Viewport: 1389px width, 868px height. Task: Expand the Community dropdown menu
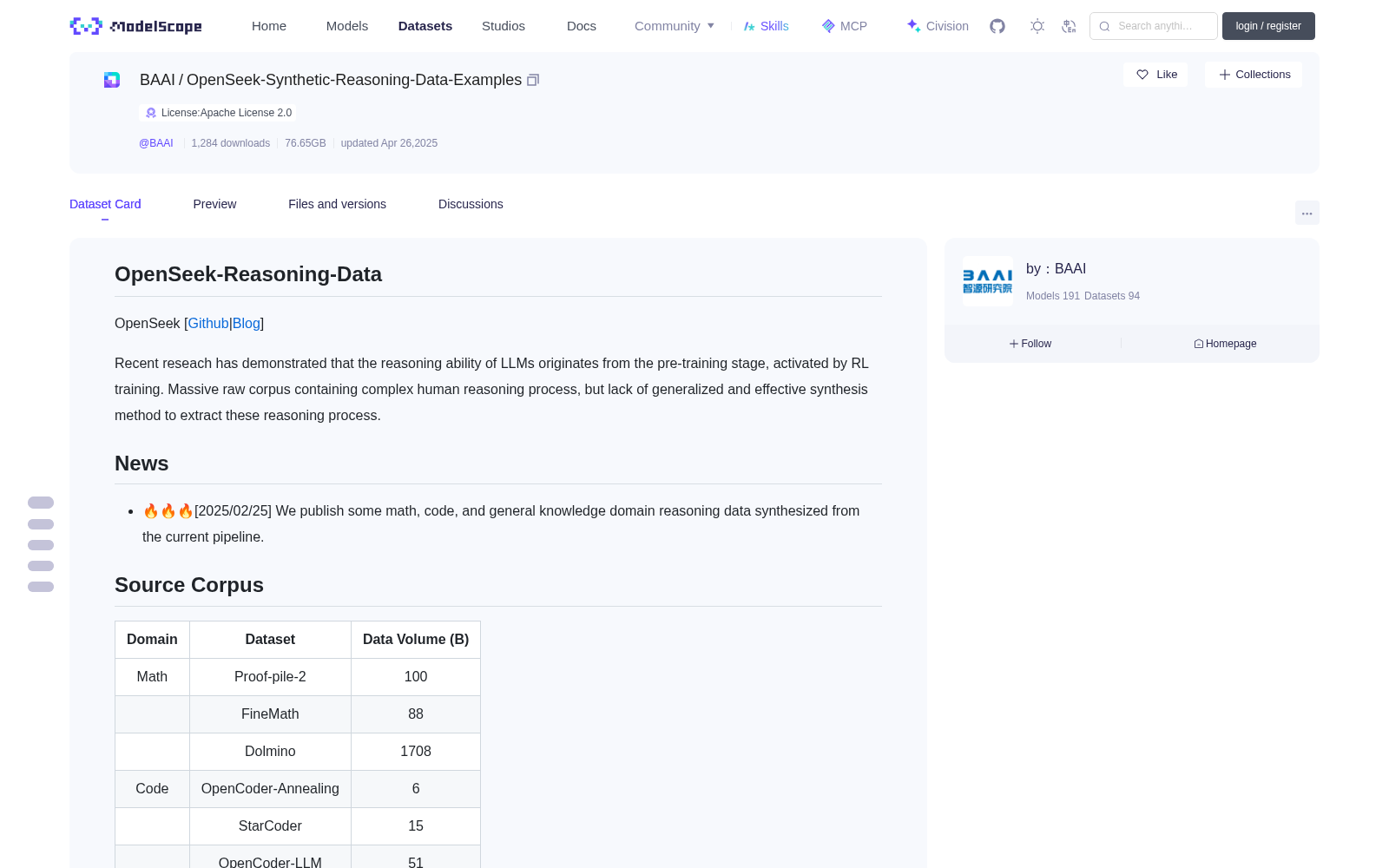(675, 26)
